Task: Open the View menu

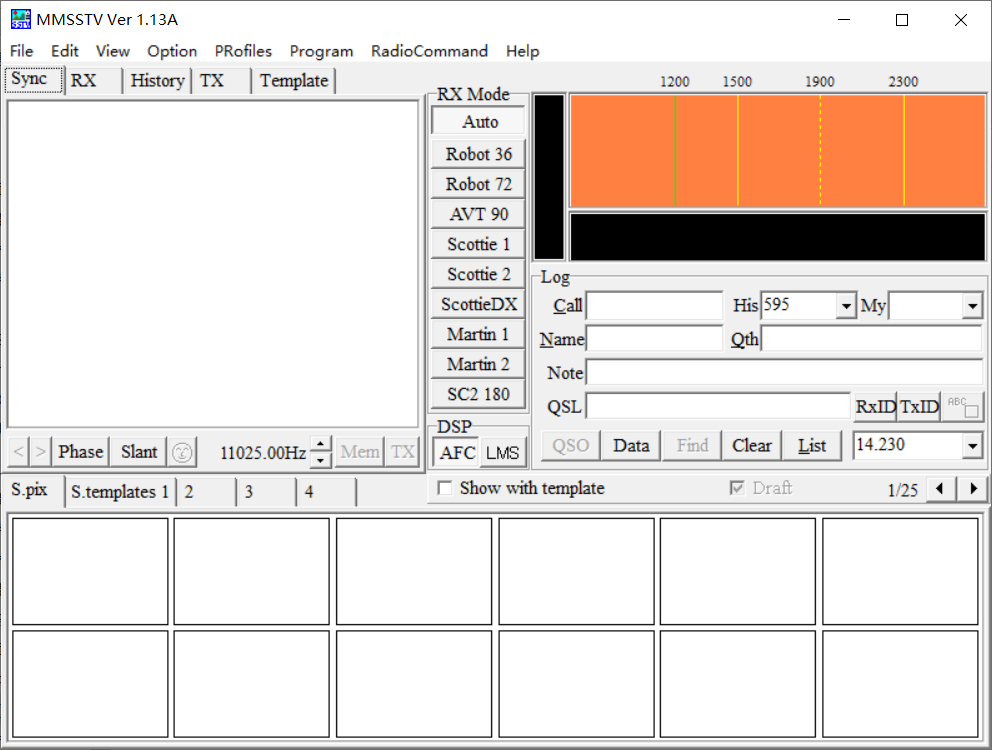Action: [113, 51]
